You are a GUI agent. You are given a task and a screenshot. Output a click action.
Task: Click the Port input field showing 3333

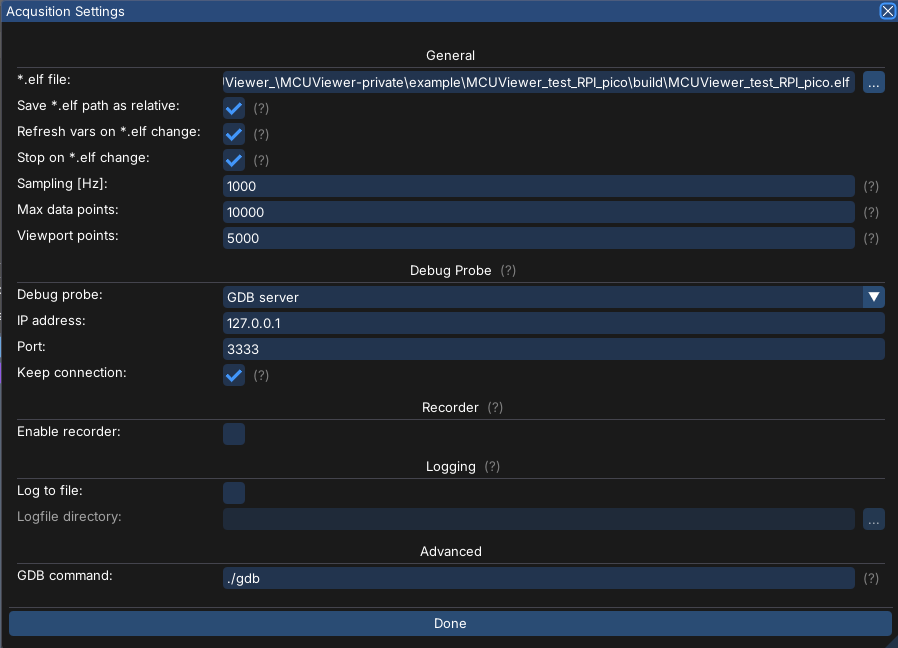553,349
